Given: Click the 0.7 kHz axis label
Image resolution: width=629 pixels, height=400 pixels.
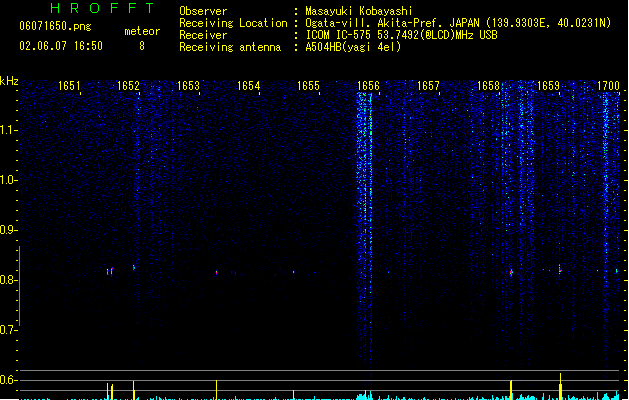Looking at the screenshot, I should (8, 330).
